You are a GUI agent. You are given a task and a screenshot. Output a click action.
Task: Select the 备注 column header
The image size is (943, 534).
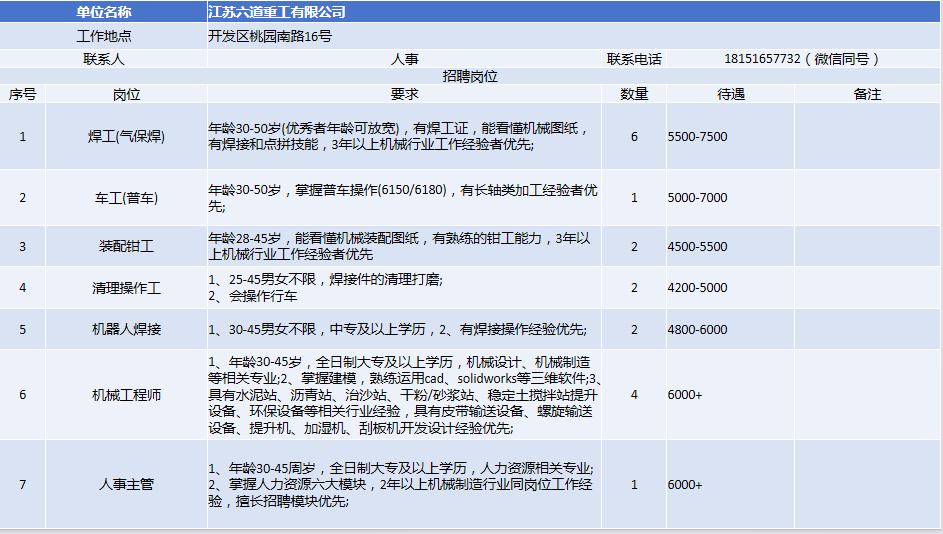click(x=867, y=94)
